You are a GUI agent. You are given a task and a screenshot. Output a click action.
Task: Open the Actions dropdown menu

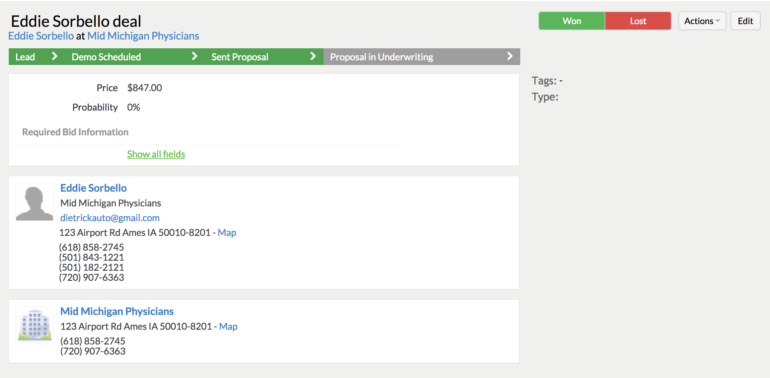pos(702,21)
